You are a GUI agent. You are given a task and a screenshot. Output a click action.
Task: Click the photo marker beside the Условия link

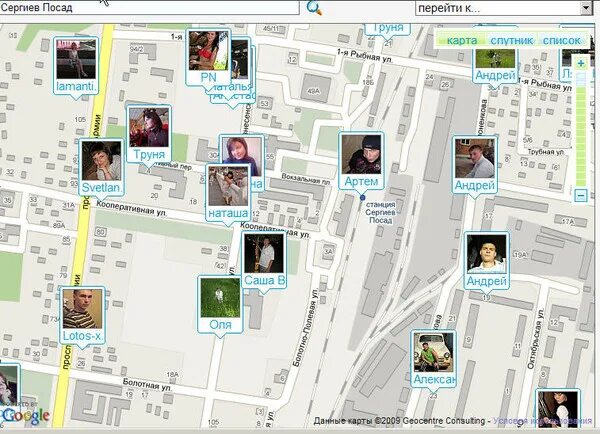[x=558, y=408]
